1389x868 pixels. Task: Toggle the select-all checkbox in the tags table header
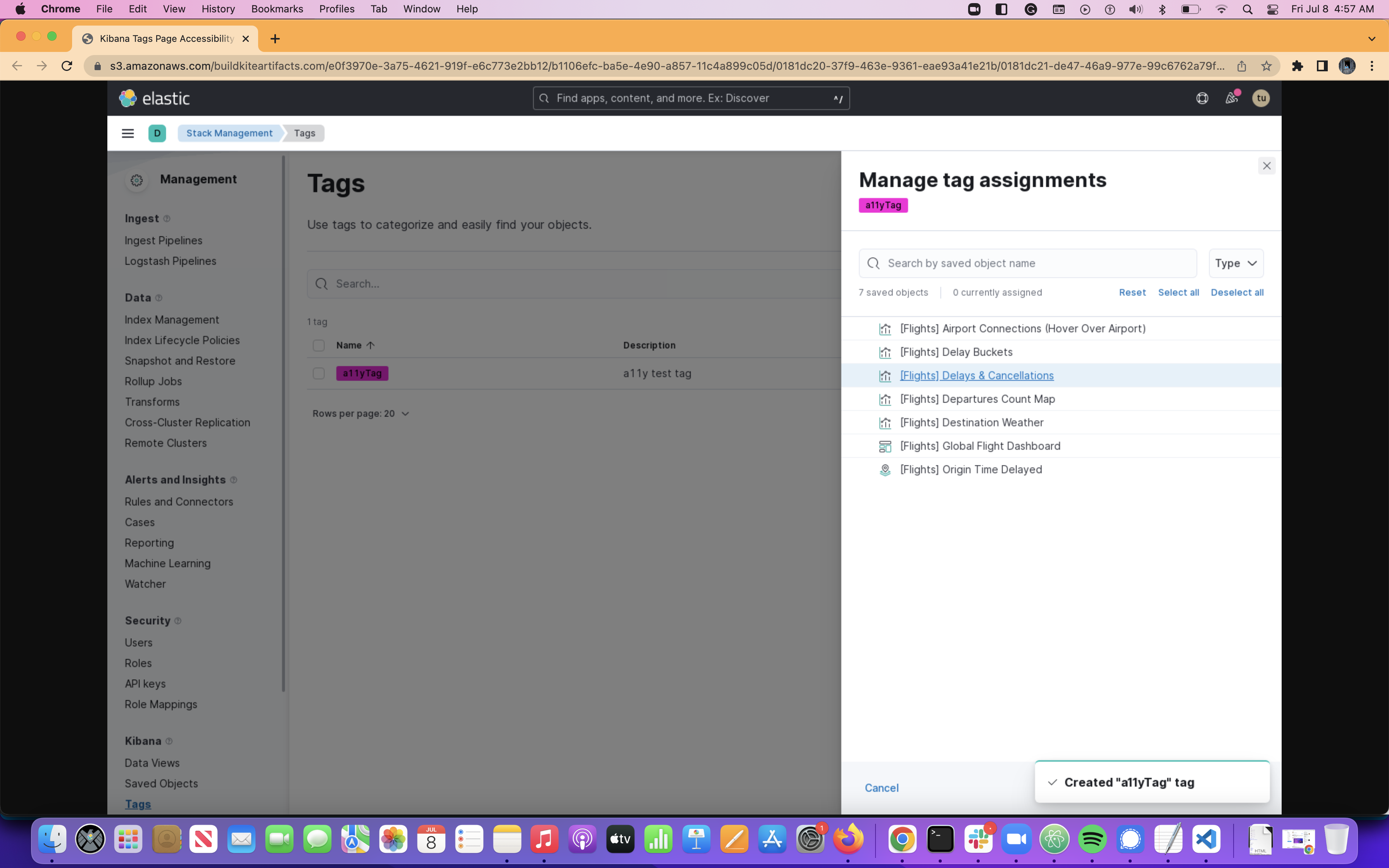click(319, 345)
